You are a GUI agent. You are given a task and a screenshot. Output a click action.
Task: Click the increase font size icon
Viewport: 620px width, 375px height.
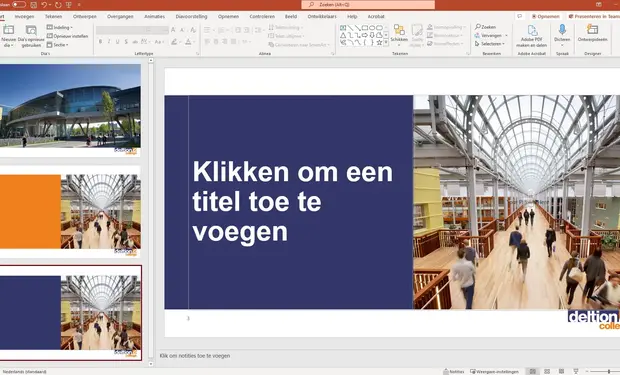pos(173,30)
